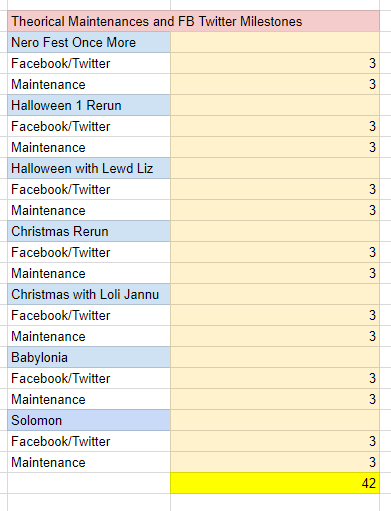Viewport: 391px width, 511px height.
Task: Select the Christmas with Loli Jannu cell
Action: (x=89, y=294)
